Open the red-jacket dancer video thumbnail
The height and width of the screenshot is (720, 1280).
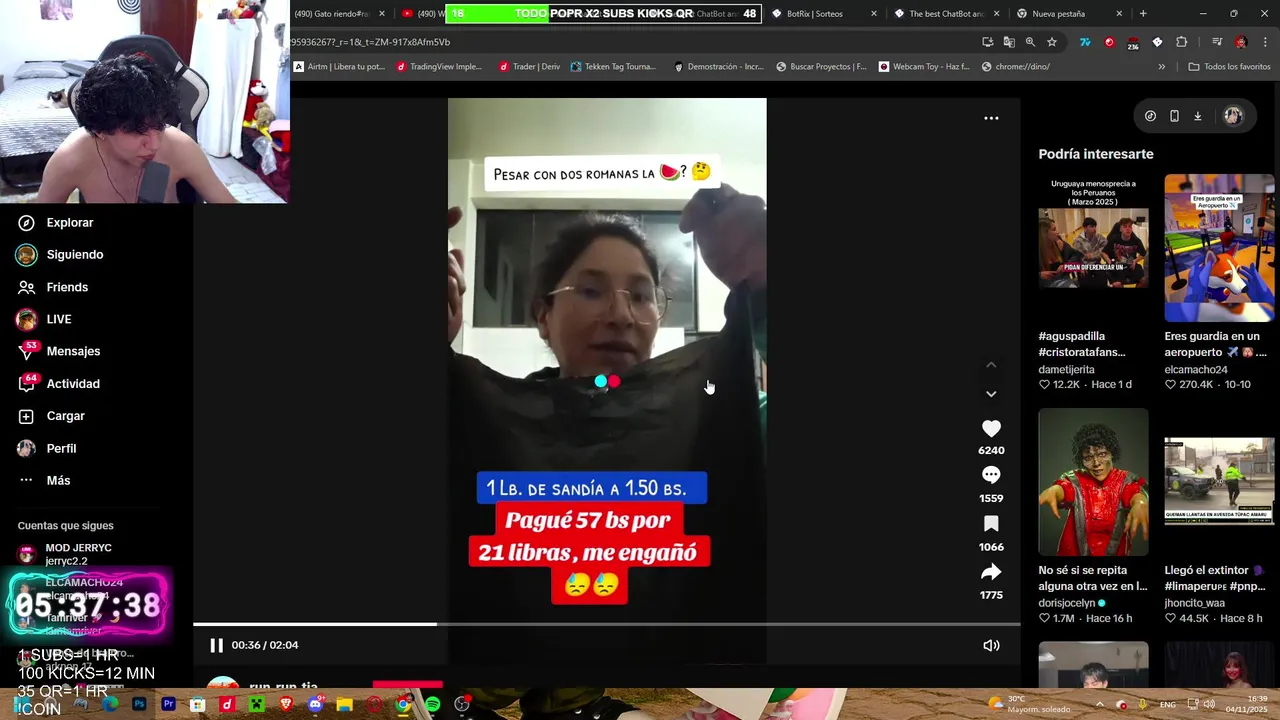tap(1093, 481)
